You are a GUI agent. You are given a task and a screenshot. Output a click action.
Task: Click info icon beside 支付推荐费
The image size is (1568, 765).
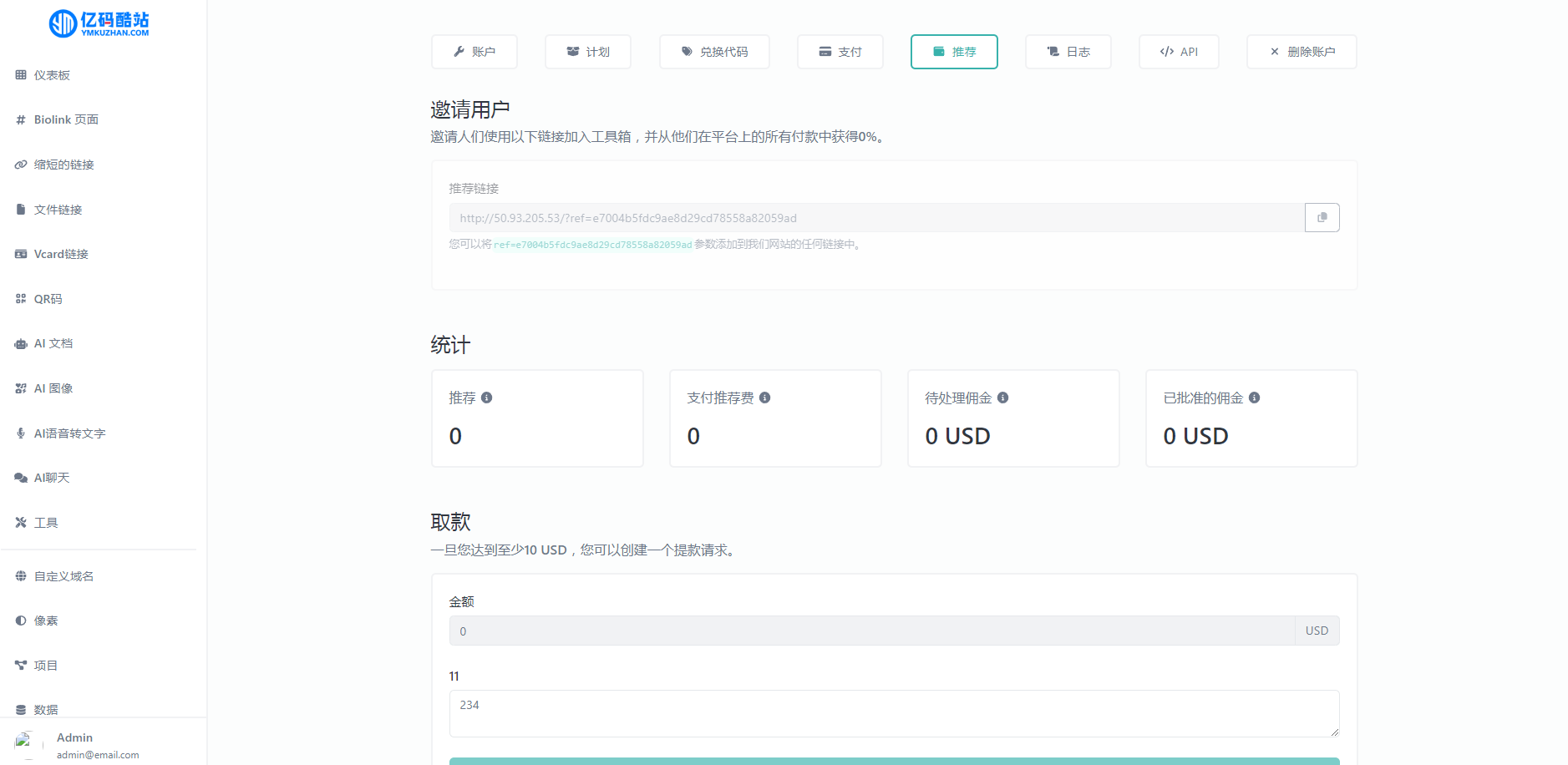click(765, 398)
